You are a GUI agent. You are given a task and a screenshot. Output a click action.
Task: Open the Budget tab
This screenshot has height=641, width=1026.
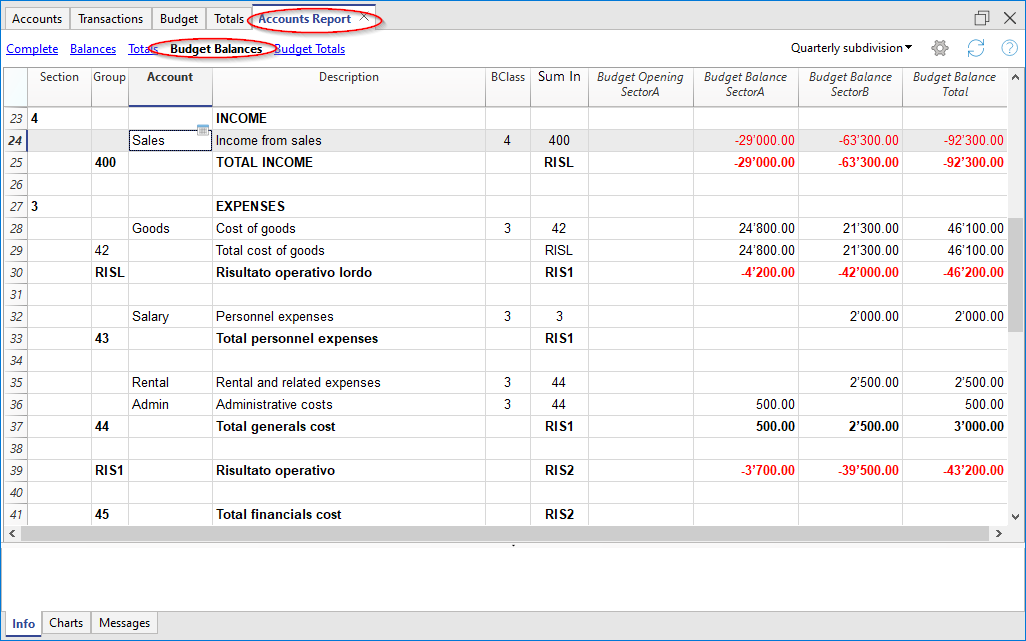pos(179,19)
